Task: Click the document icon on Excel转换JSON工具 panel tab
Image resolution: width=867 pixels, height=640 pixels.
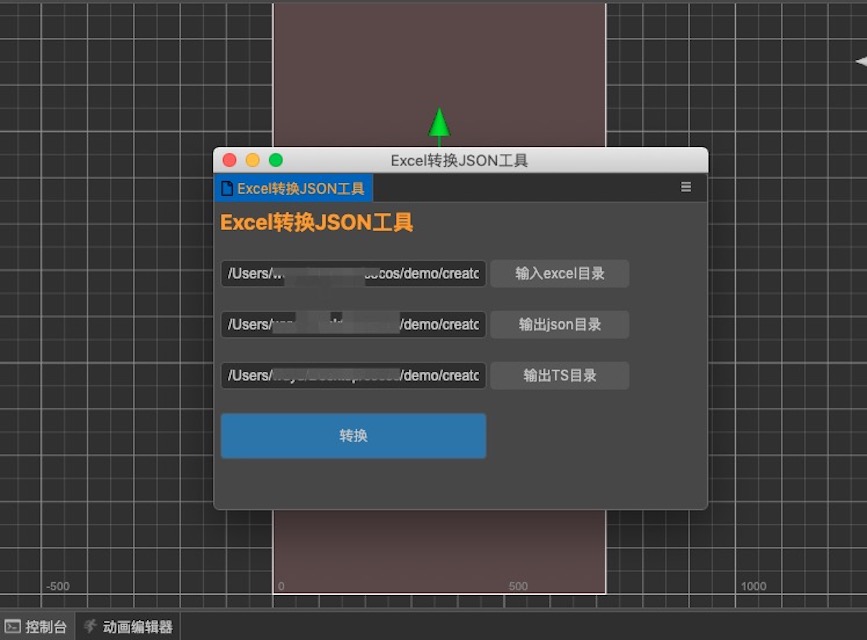Action: pos(226,187)
